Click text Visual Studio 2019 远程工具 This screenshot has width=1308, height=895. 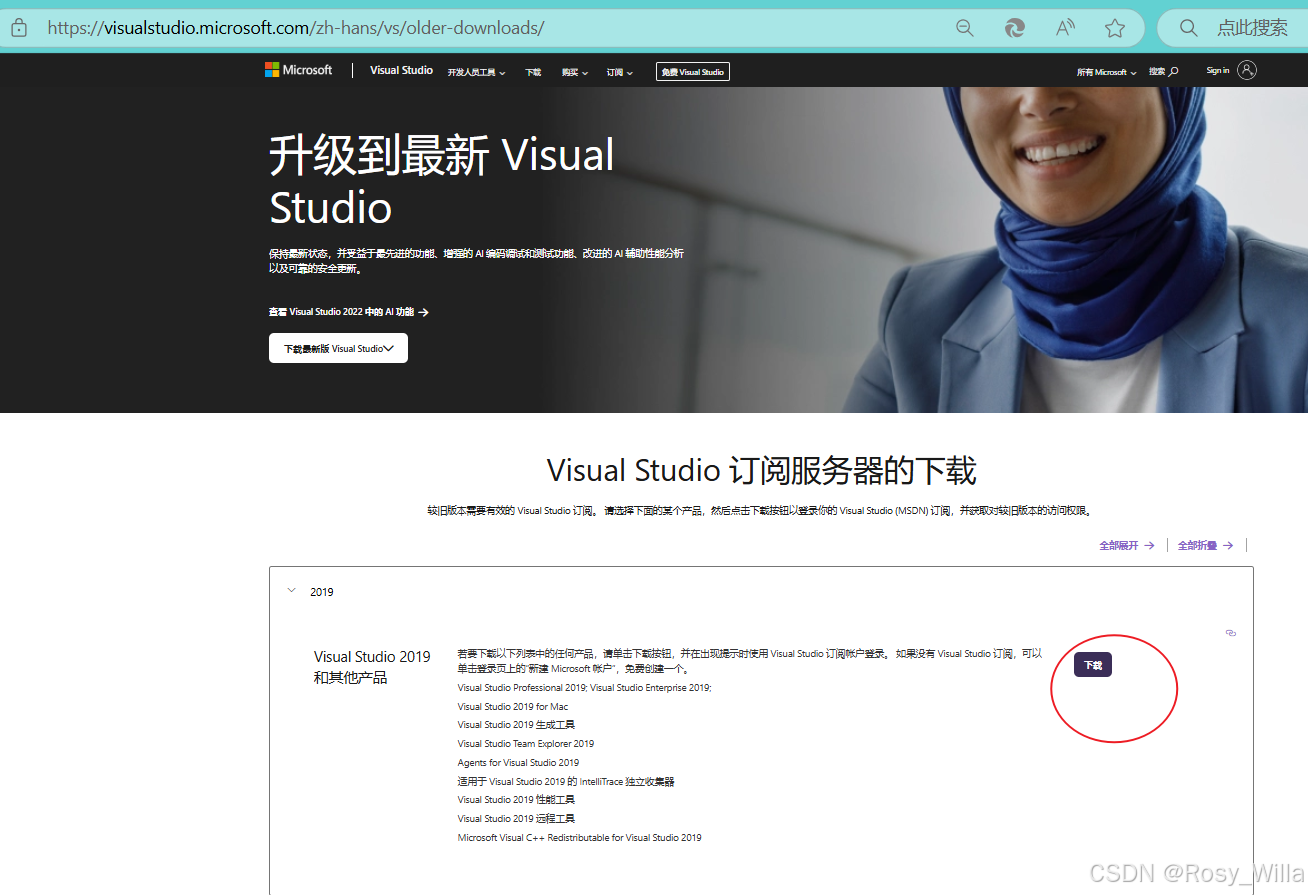(x=516, y=819)
